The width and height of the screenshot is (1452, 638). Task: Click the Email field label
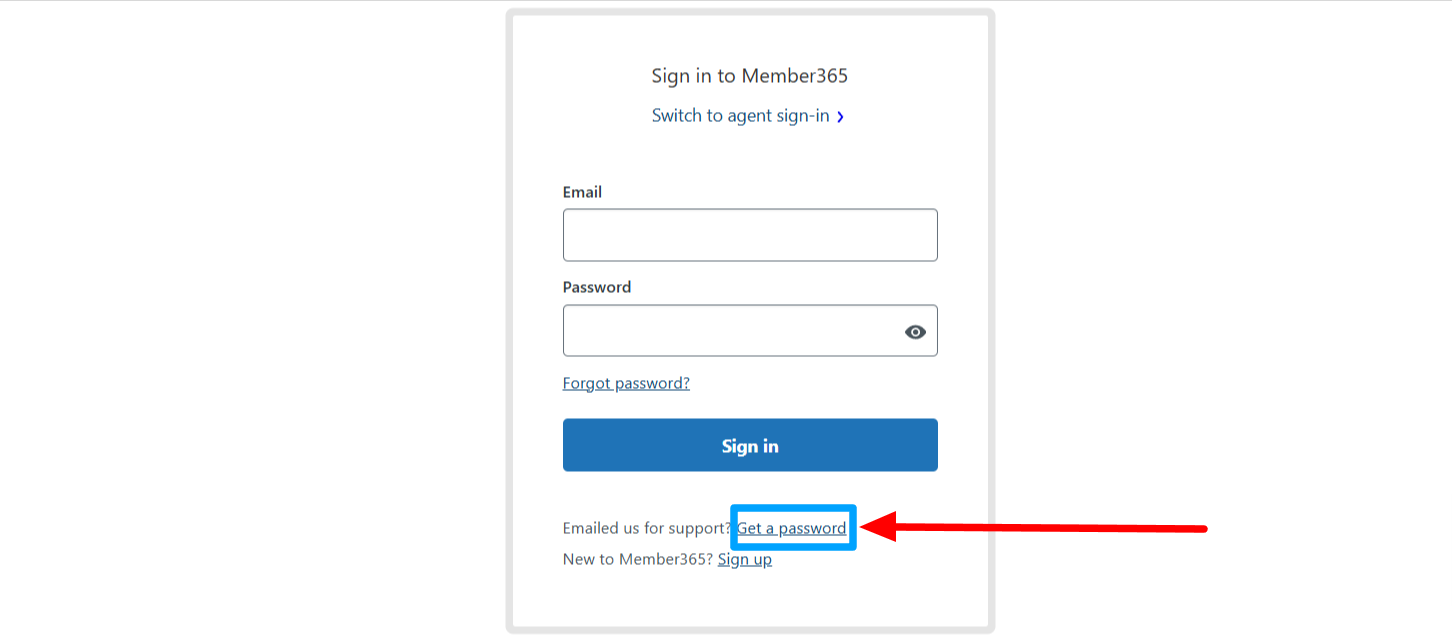pos(582,192)
